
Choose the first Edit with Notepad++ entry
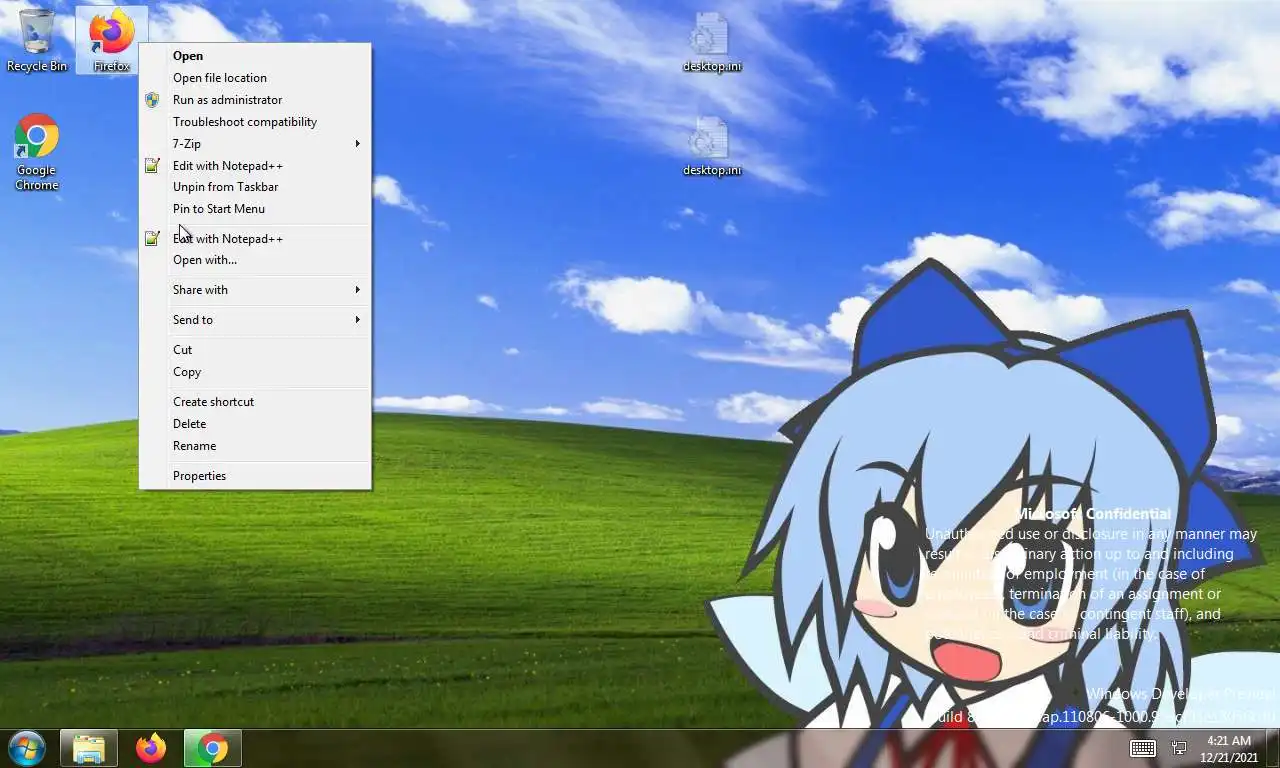(255, 166)
